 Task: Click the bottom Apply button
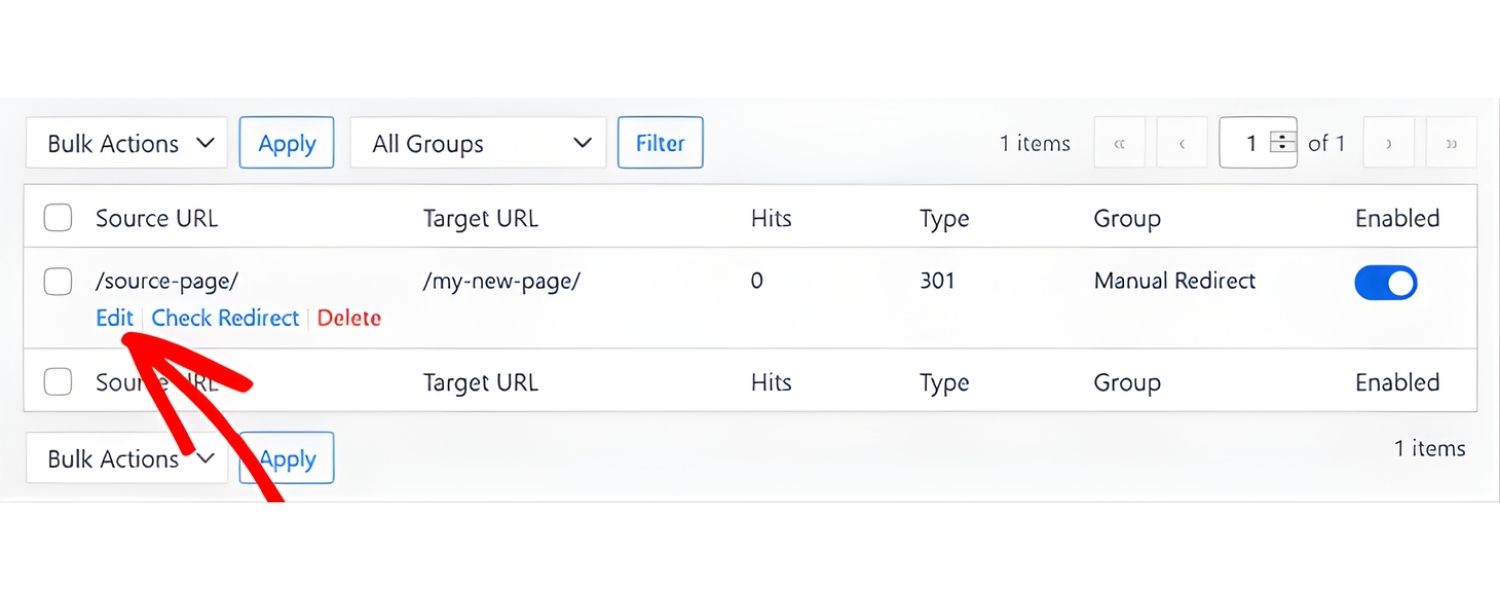click(286, 458)
